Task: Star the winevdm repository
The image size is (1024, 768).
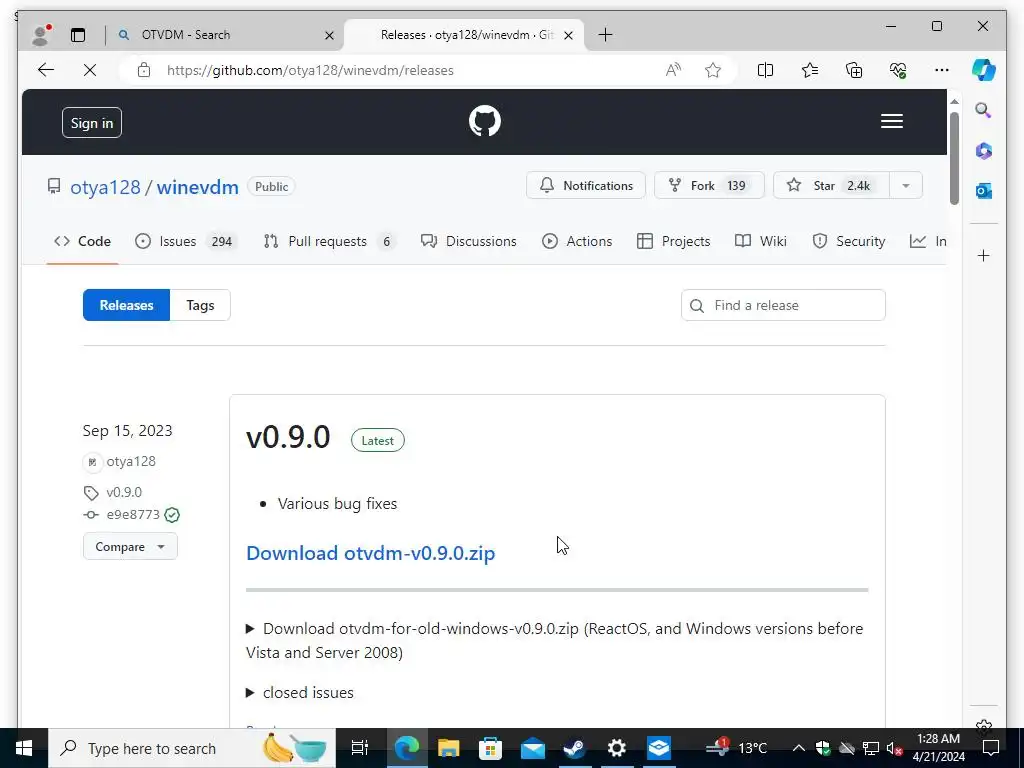Action: 831,185
